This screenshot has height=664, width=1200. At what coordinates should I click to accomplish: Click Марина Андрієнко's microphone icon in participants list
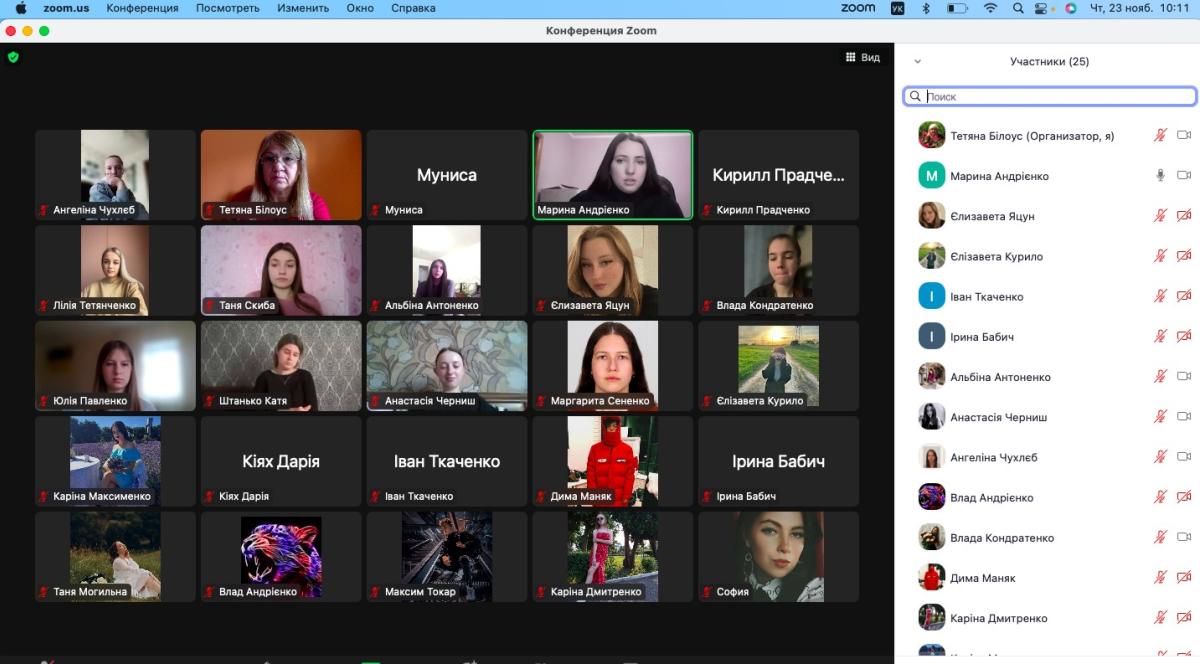pos(1160,176)
